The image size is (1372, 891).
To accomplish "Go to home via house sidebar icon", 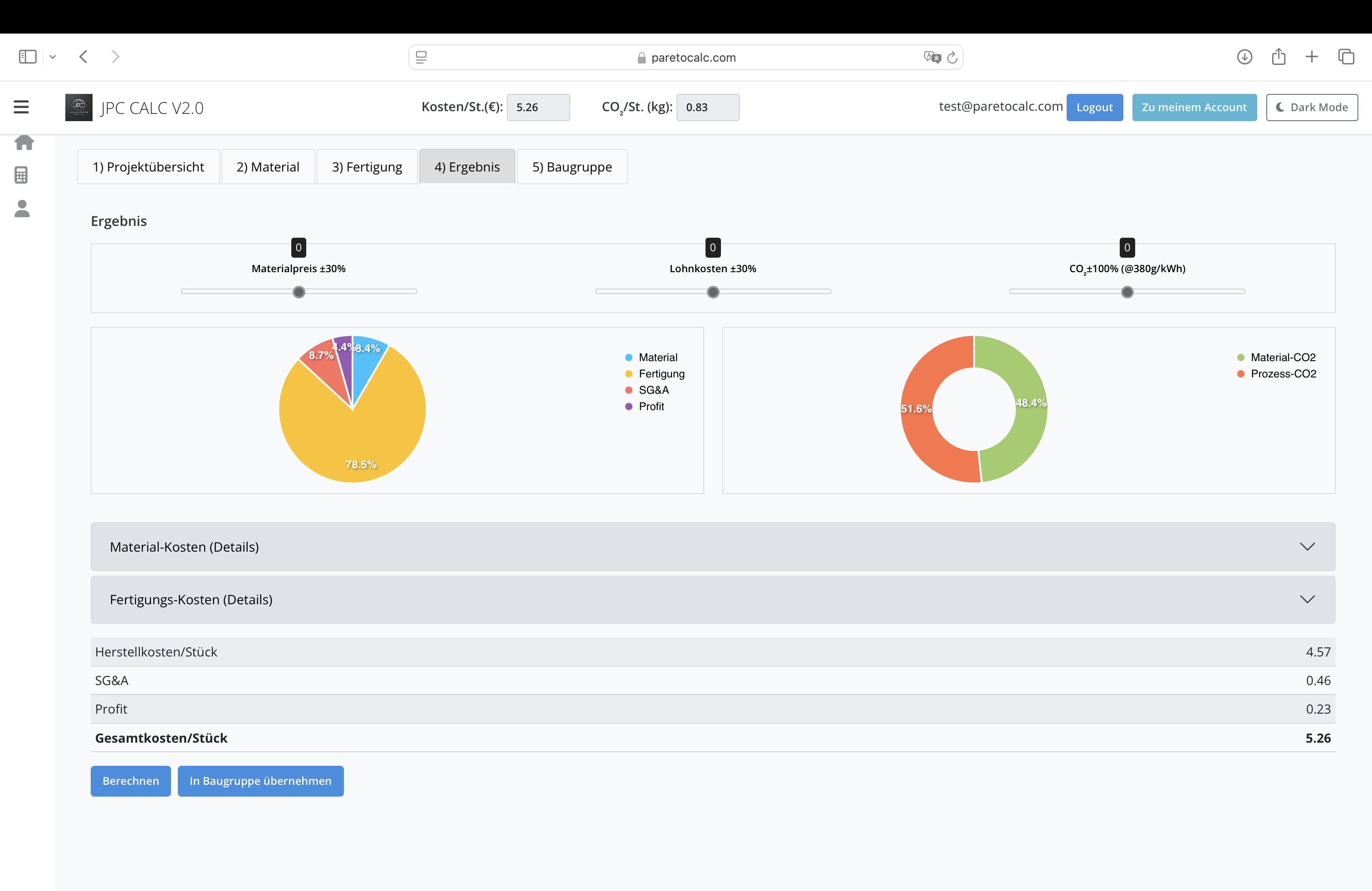I will point(24,142).
